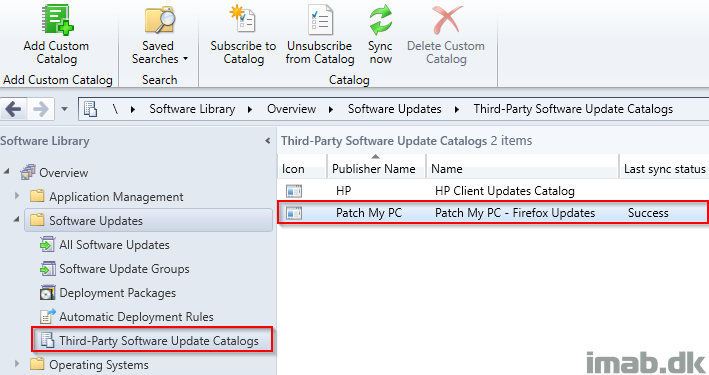Image resolution: width=709 pixels, height=375 pixels.
Task: Open Automatic Deployment Rules node
Action: click(x=136, y=317)
